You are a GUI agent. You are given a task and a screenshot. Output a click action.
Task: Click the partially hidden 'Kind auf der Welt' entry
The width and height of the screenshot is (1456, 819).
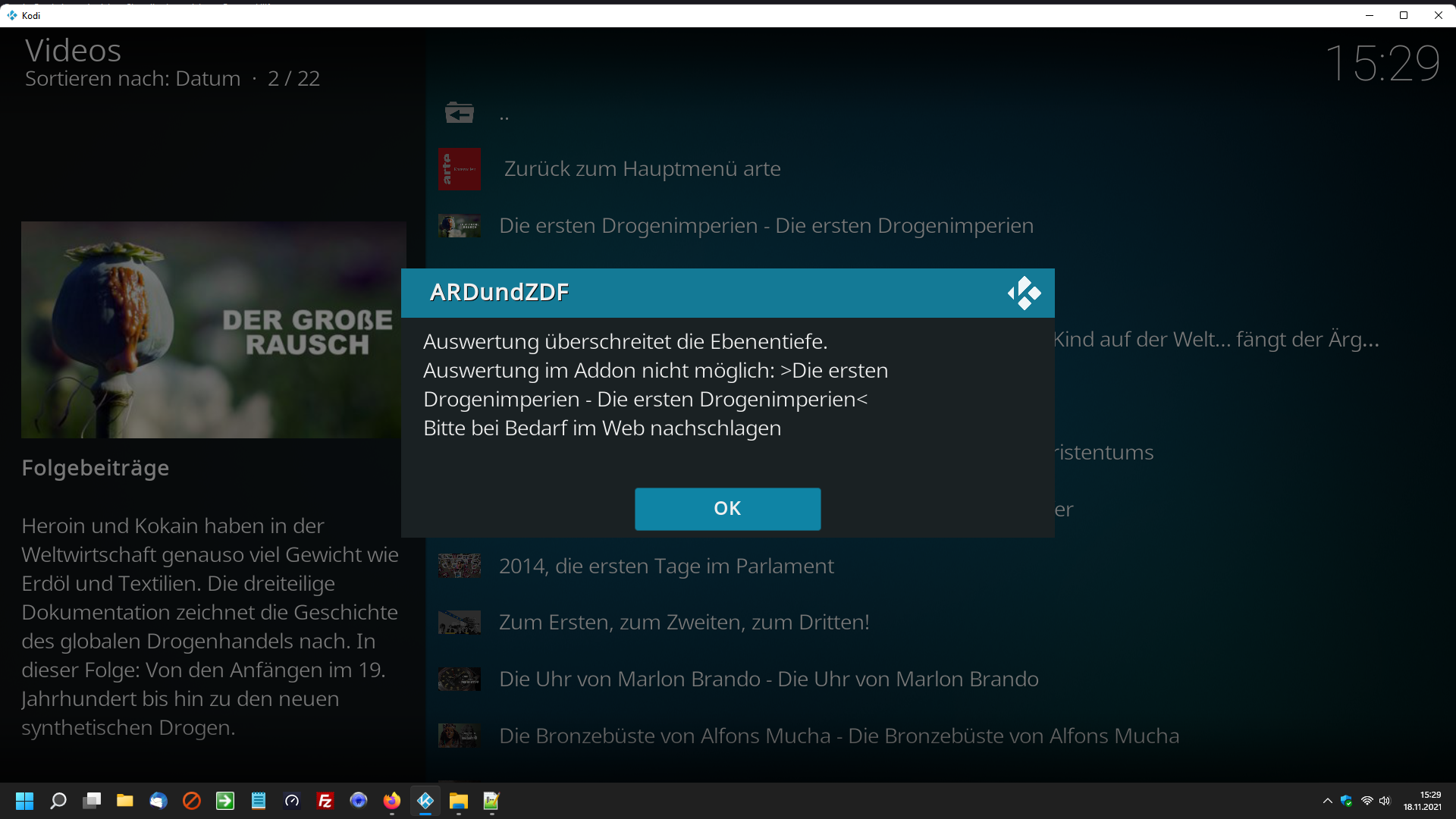click(1216, 339)
